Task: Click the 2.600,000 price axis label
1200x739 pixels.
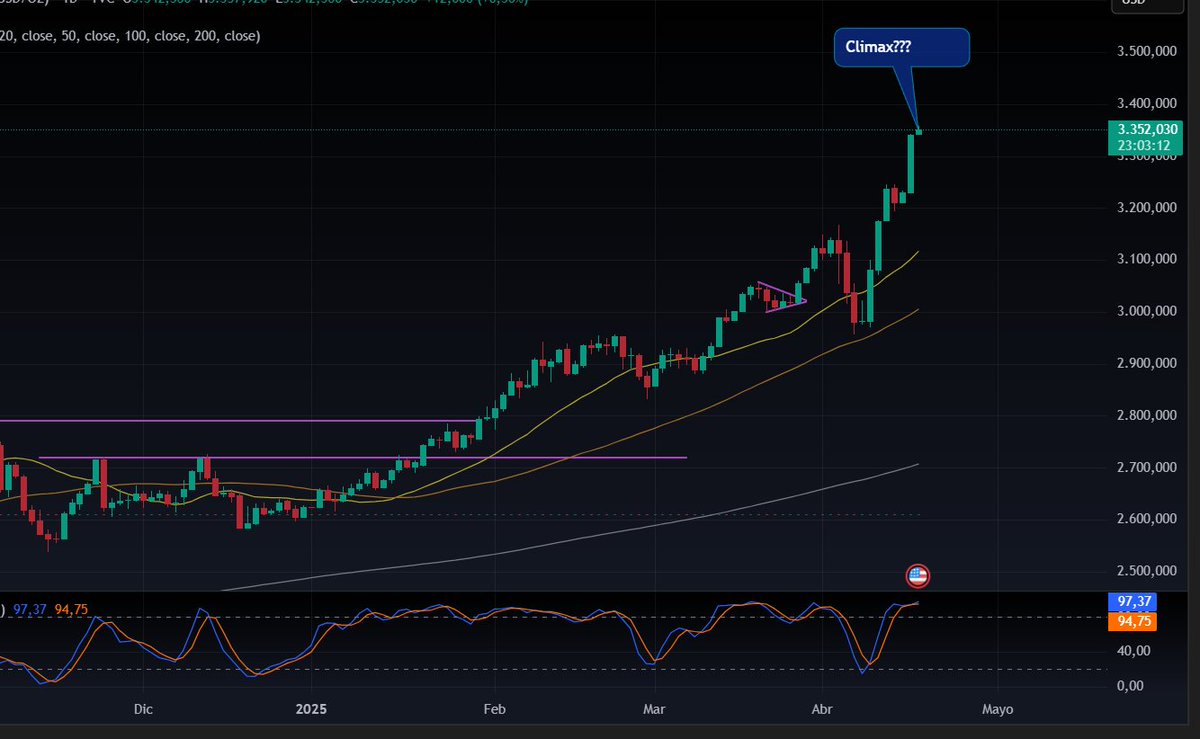Action: click(1149, 519)
